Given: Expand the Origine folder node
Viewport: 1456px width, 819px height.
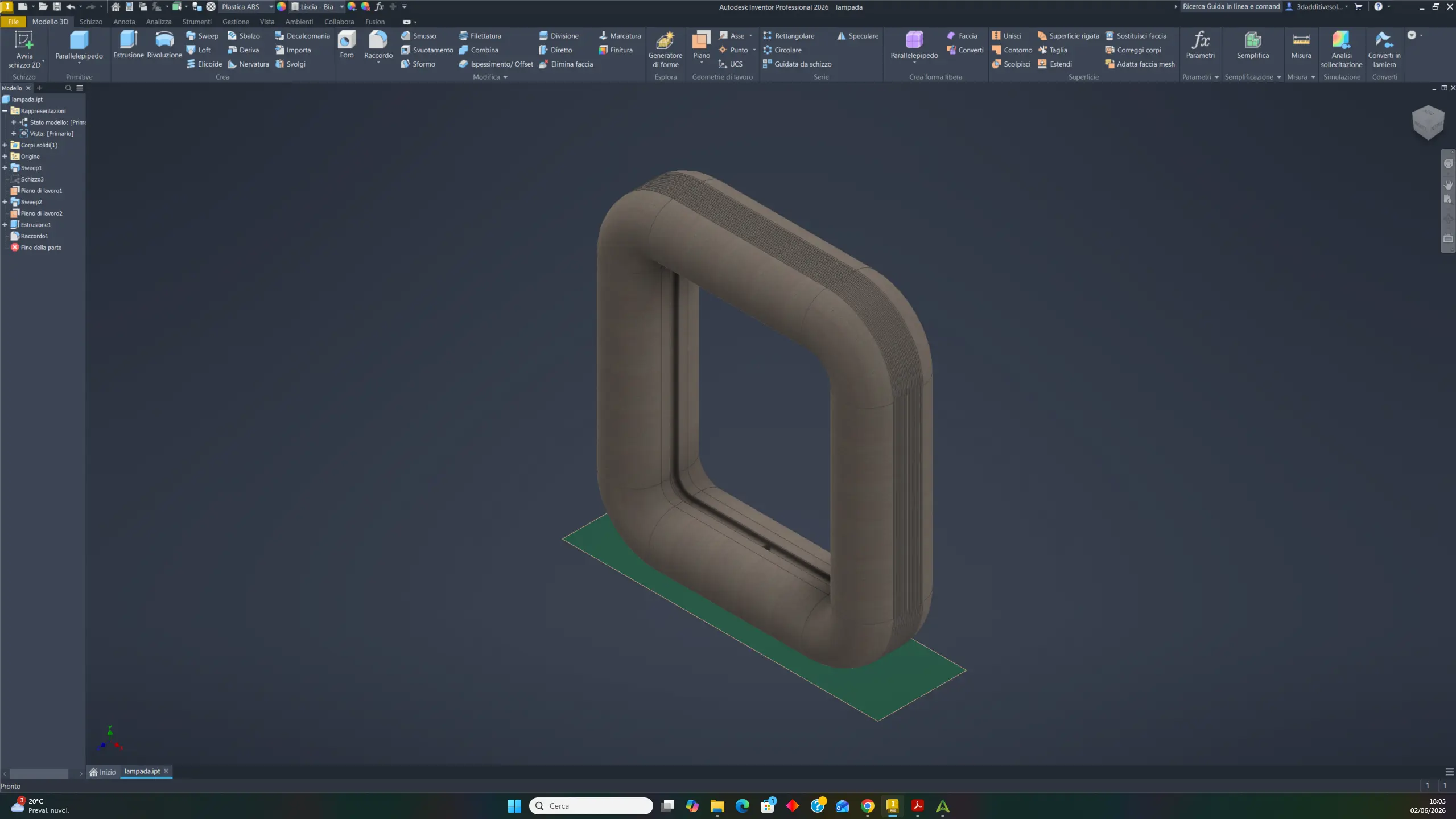Looking at the screenshot, I should pos(5,157).
